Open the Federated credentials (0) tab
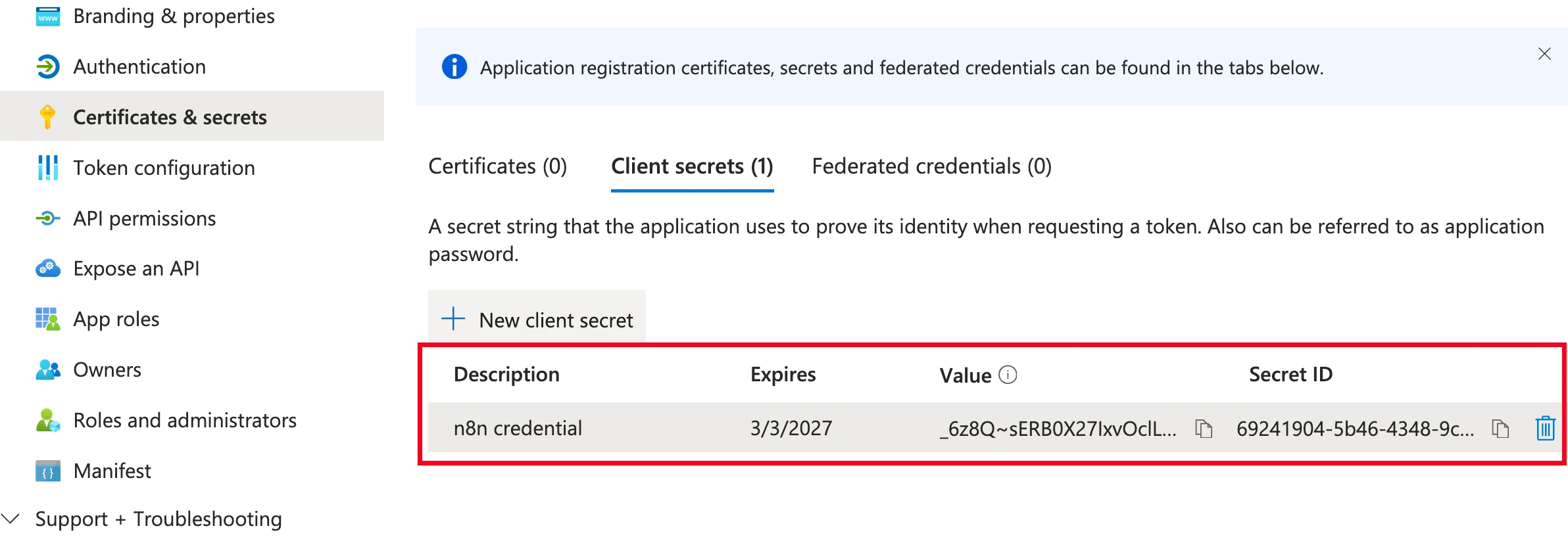Image resolution: width=1568 pixels, height=547 pixels. [x=932, y=166]
